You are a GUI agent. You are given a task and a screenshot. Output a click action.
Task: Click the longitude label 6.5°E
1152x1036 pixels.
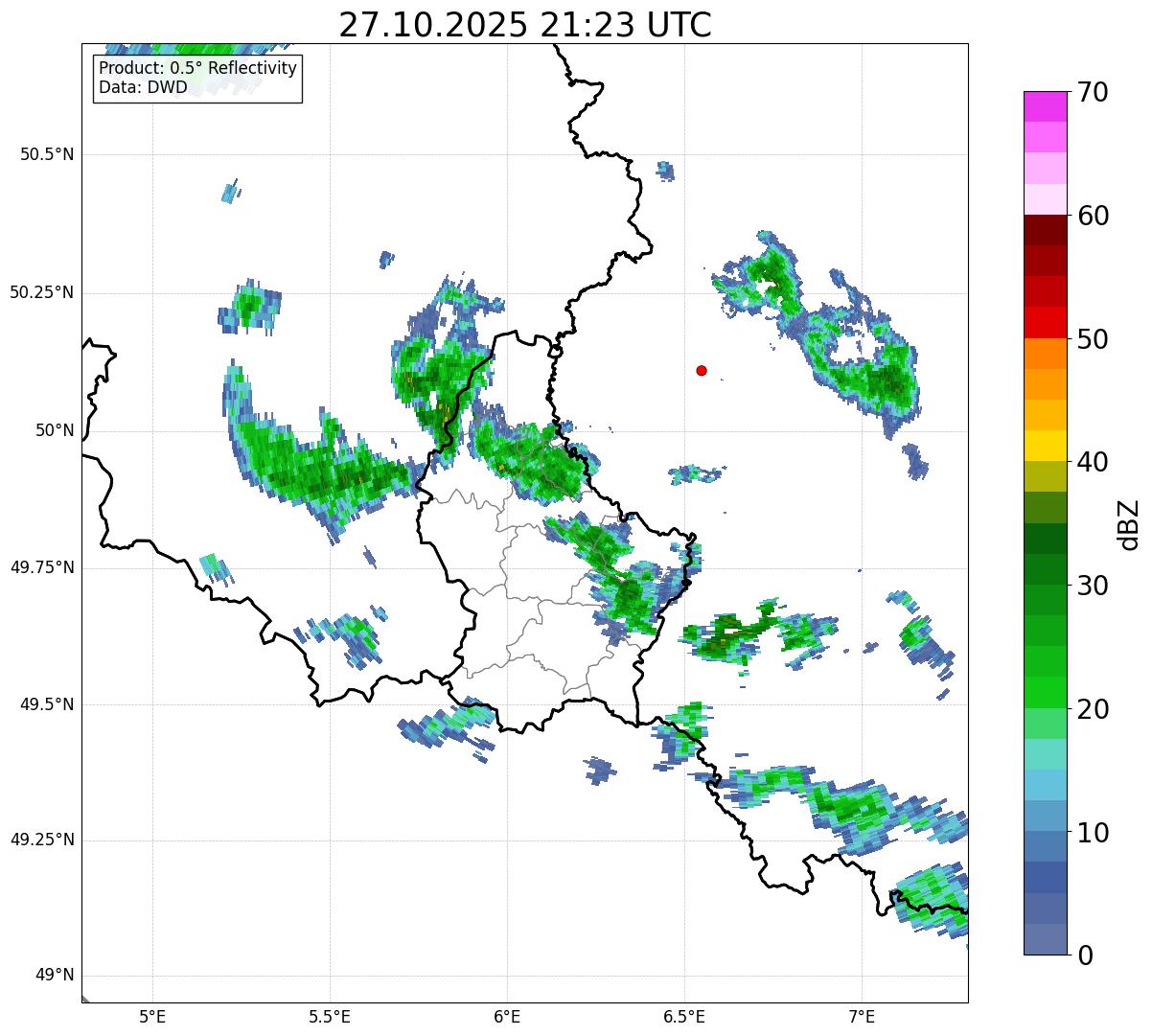point(684,1016)
